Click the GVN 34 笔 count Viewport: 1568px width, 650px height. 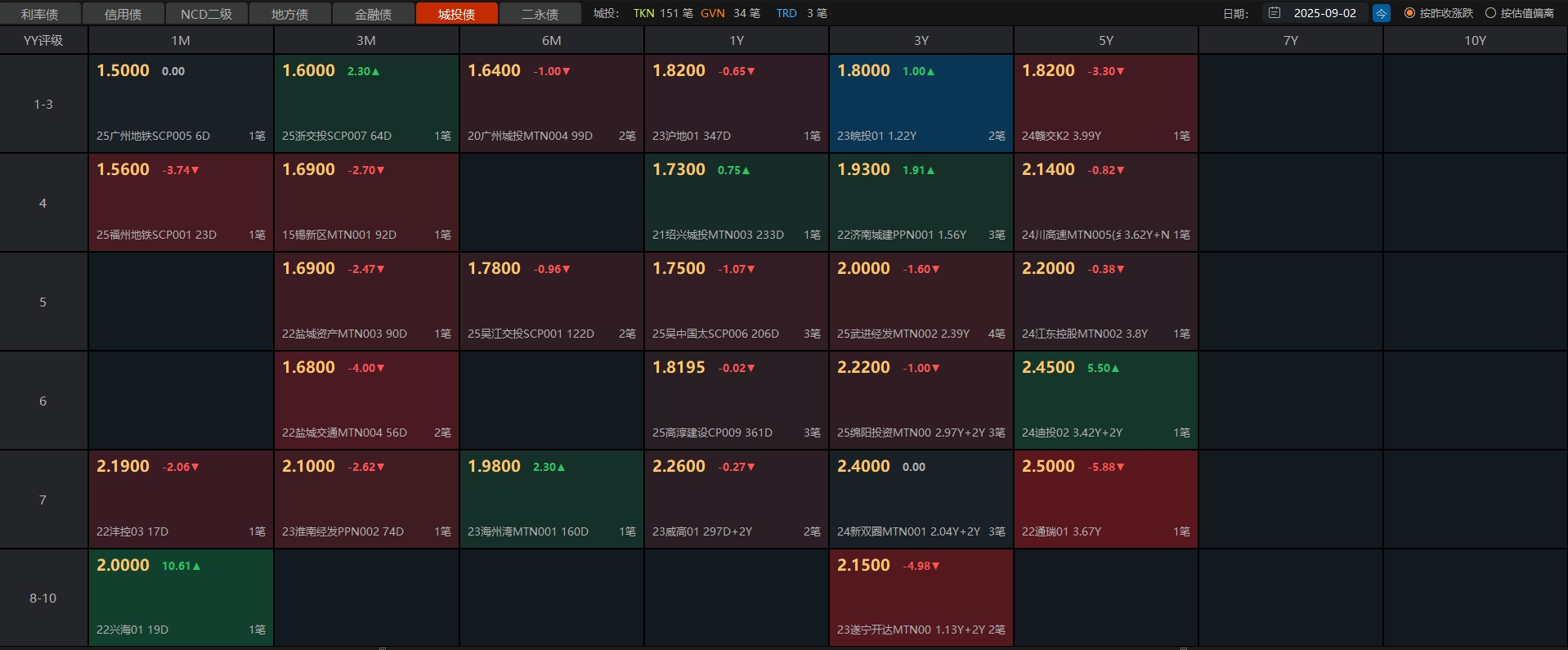[730, 13]
